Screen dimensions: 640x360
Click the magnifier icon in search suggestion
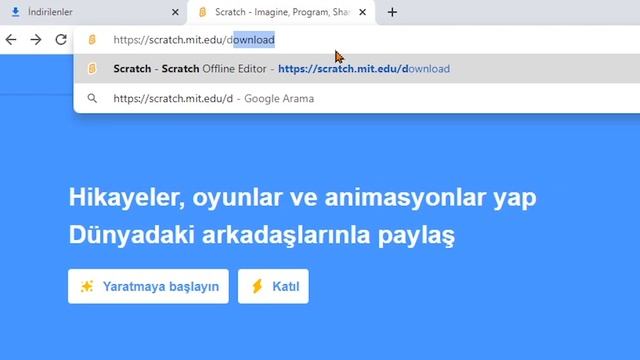point(92,98)
